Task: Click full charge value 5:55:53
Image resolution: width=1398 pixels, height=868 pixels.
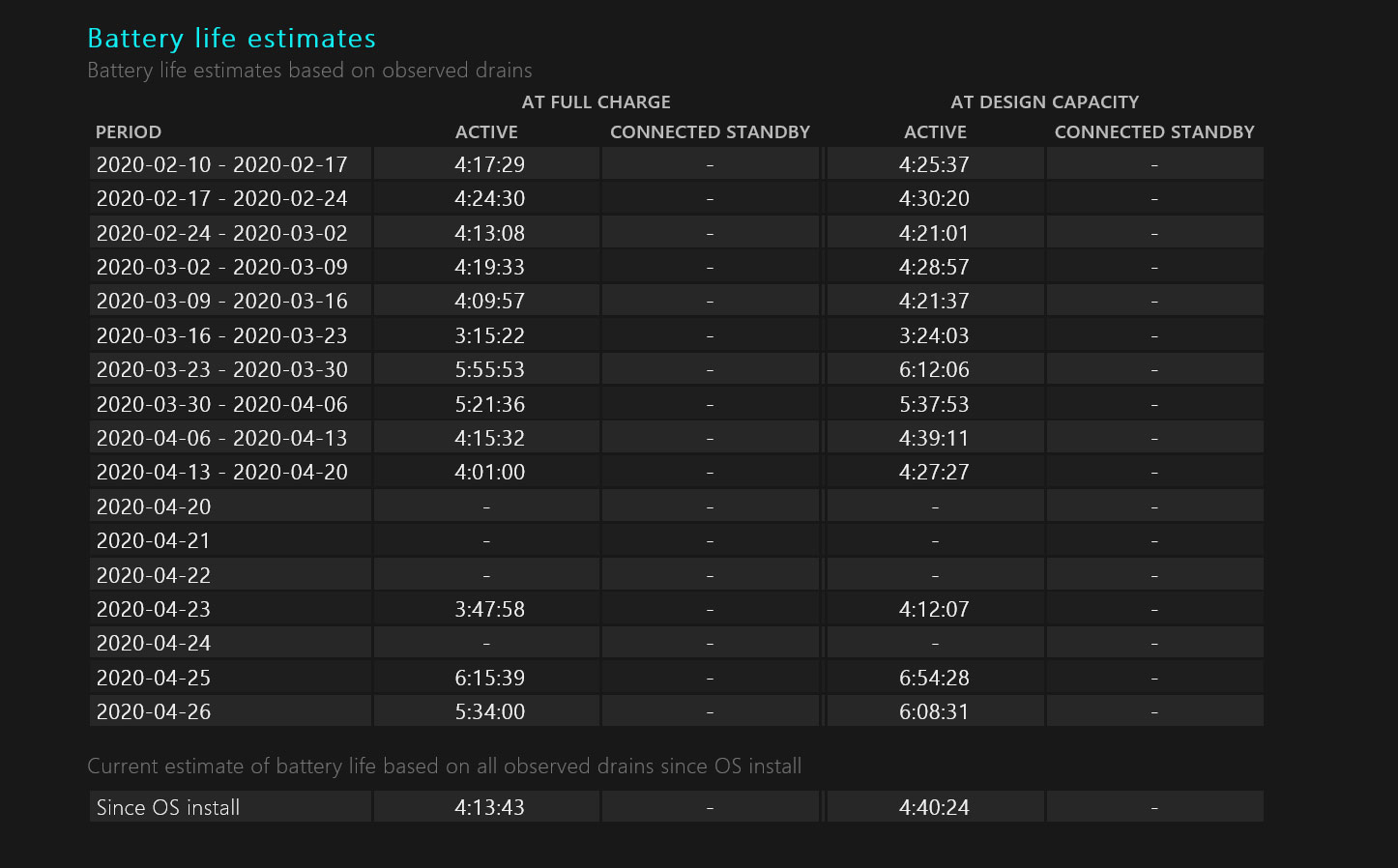Action: click(489, 369)
